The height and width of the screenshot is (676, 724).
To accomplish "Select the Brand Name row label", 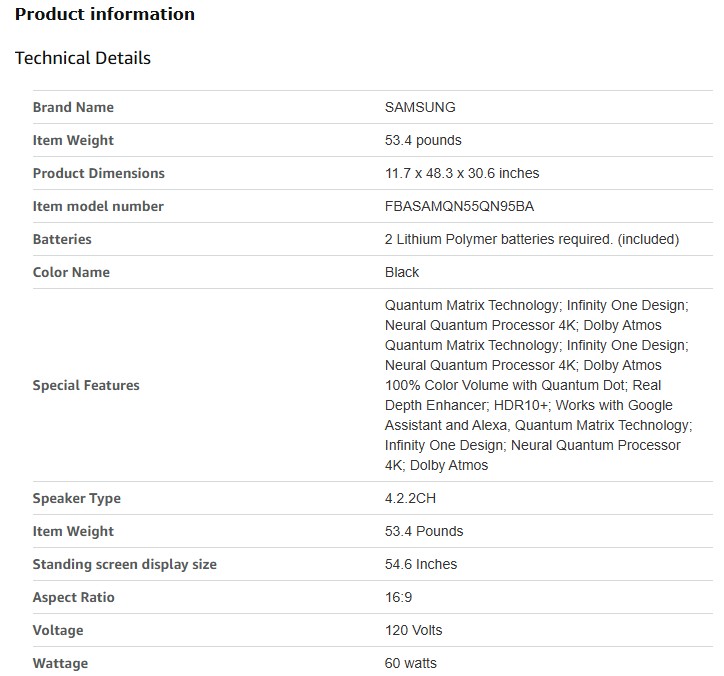I will (x=73, y=107).
